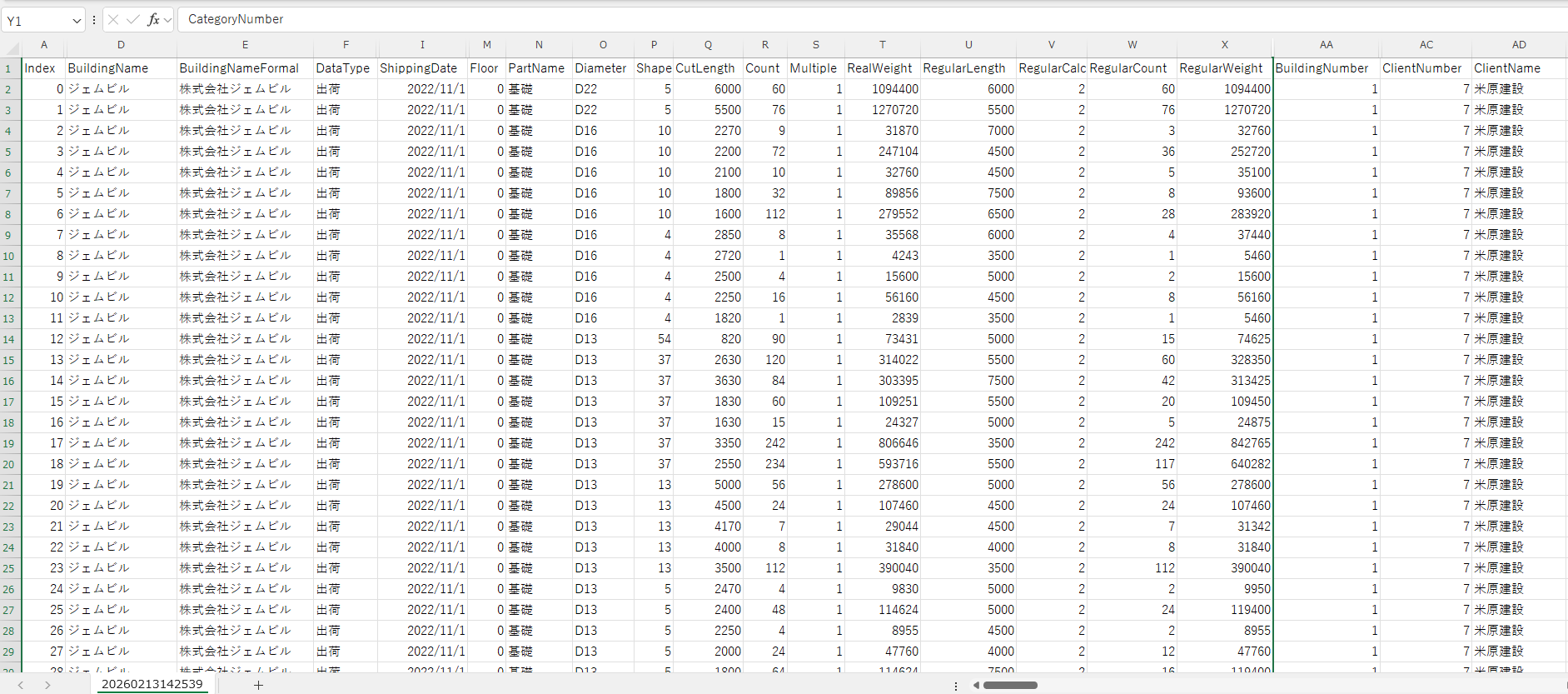Click the ClientName header cell
This screenshot has height=694, width=1568.
[x=1507, y=68]
